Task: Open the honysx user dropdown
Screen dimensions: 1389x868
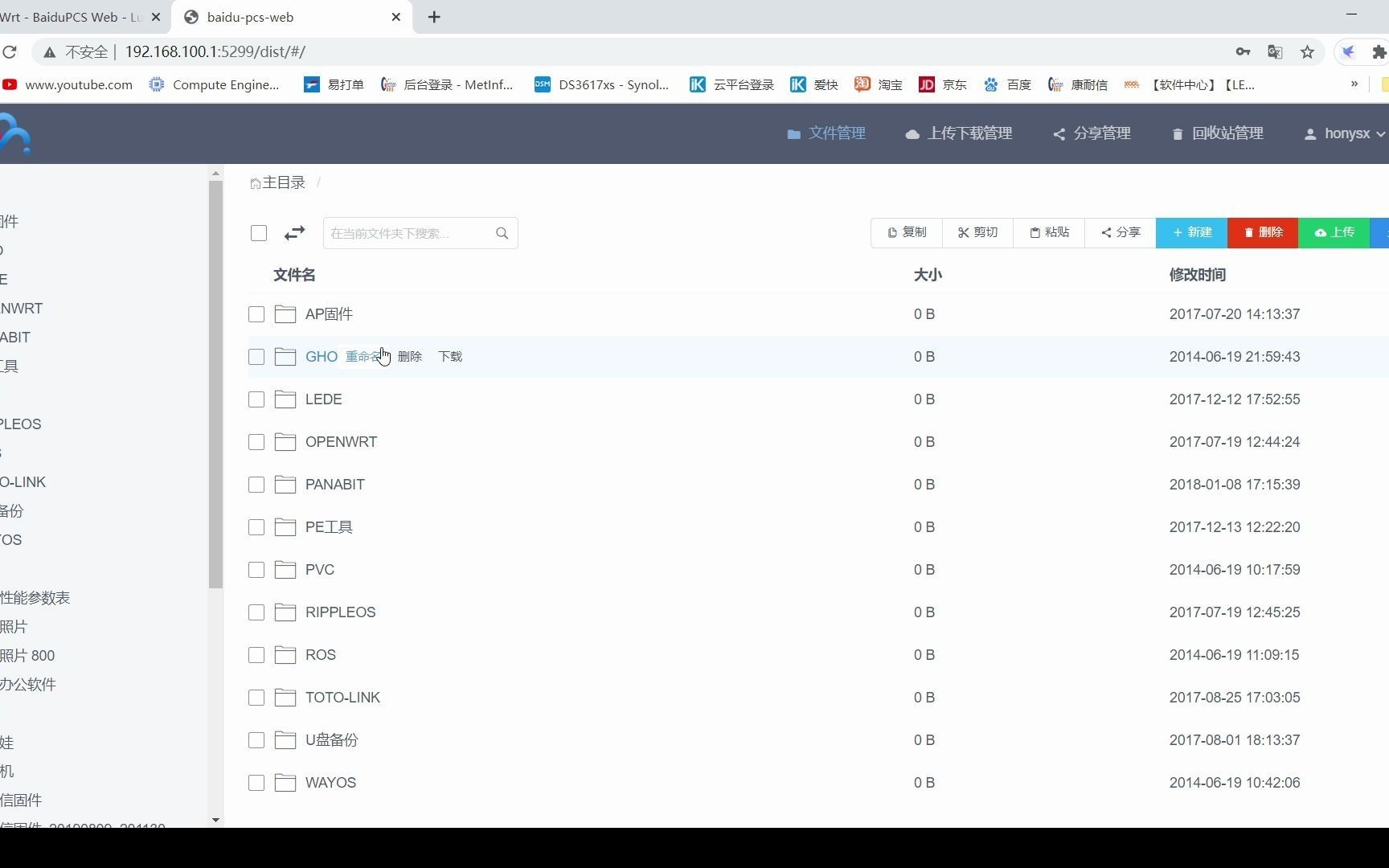Action: tap(1344, 133)
